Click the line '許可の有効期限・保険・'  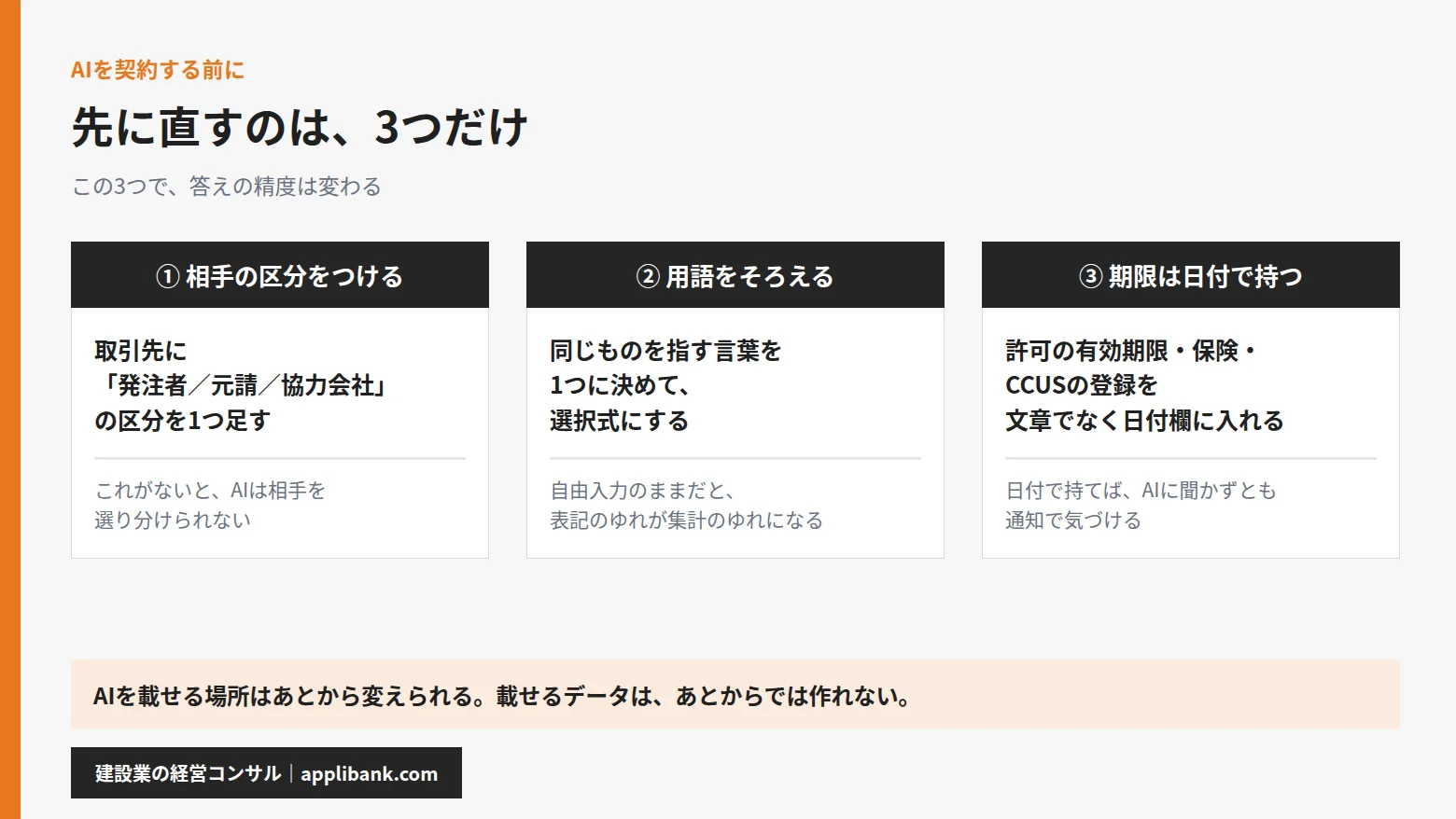(1132, 351)
